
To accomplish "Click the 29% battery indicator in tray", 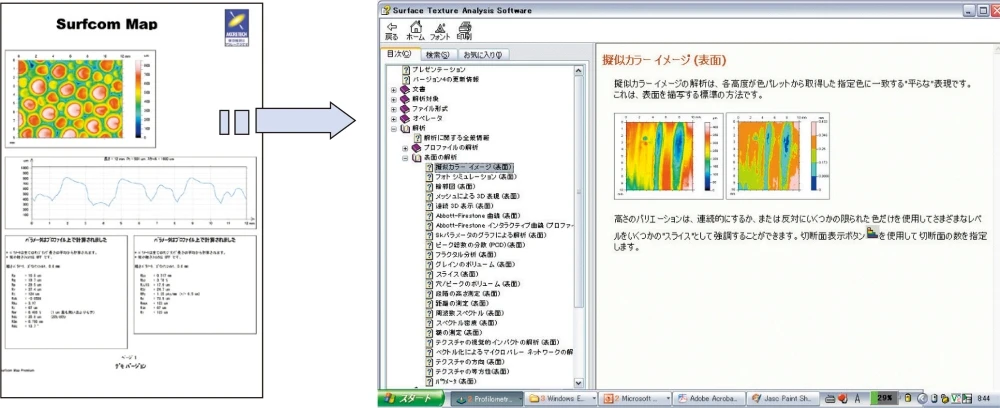I will (x=885, y=398).
